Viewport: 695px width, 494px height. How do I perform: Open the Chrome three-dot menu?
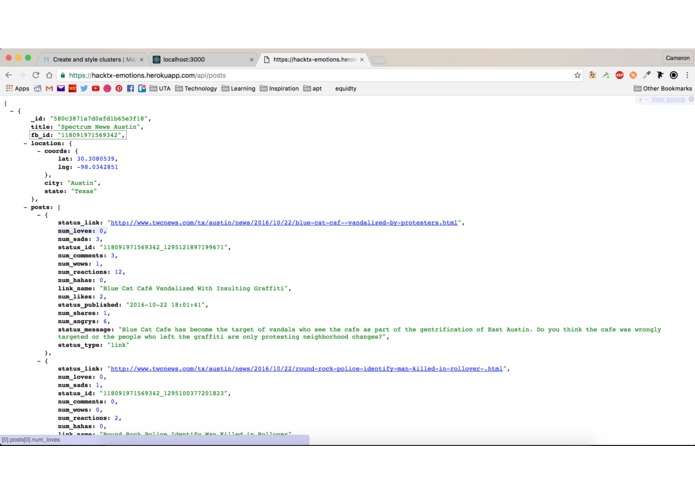coord(687,75)
